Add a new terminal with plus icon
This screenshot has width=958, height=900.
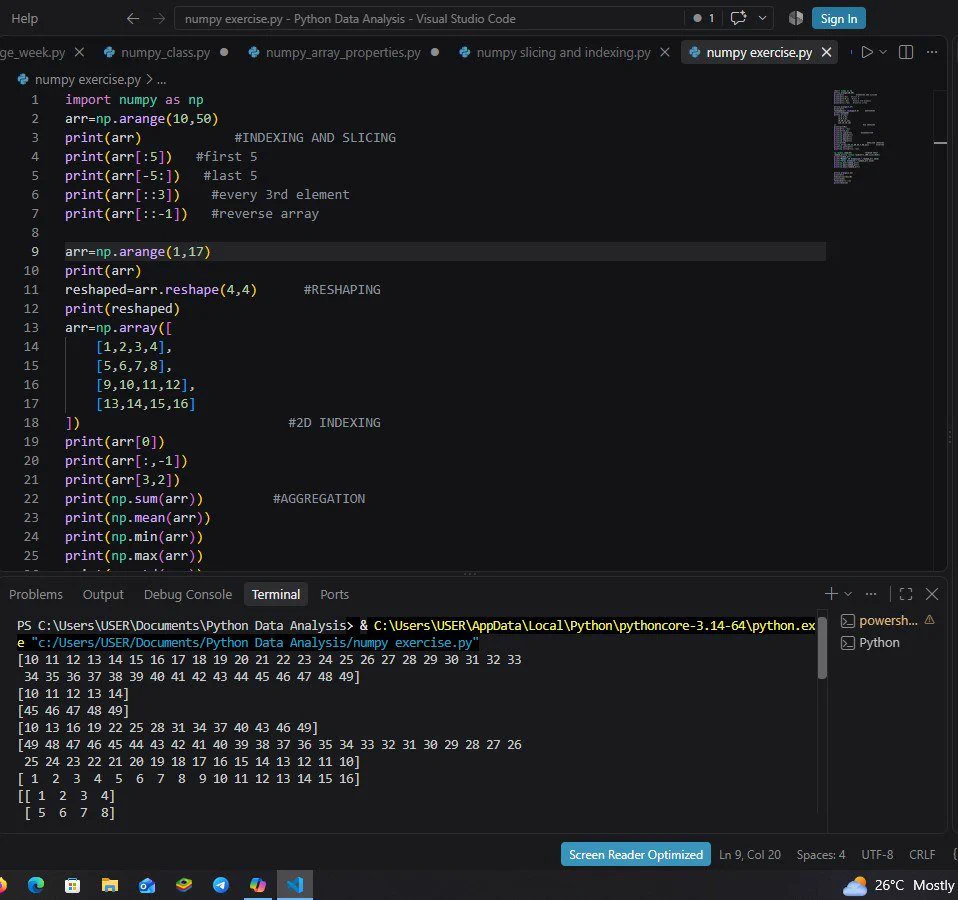point(831,594)
